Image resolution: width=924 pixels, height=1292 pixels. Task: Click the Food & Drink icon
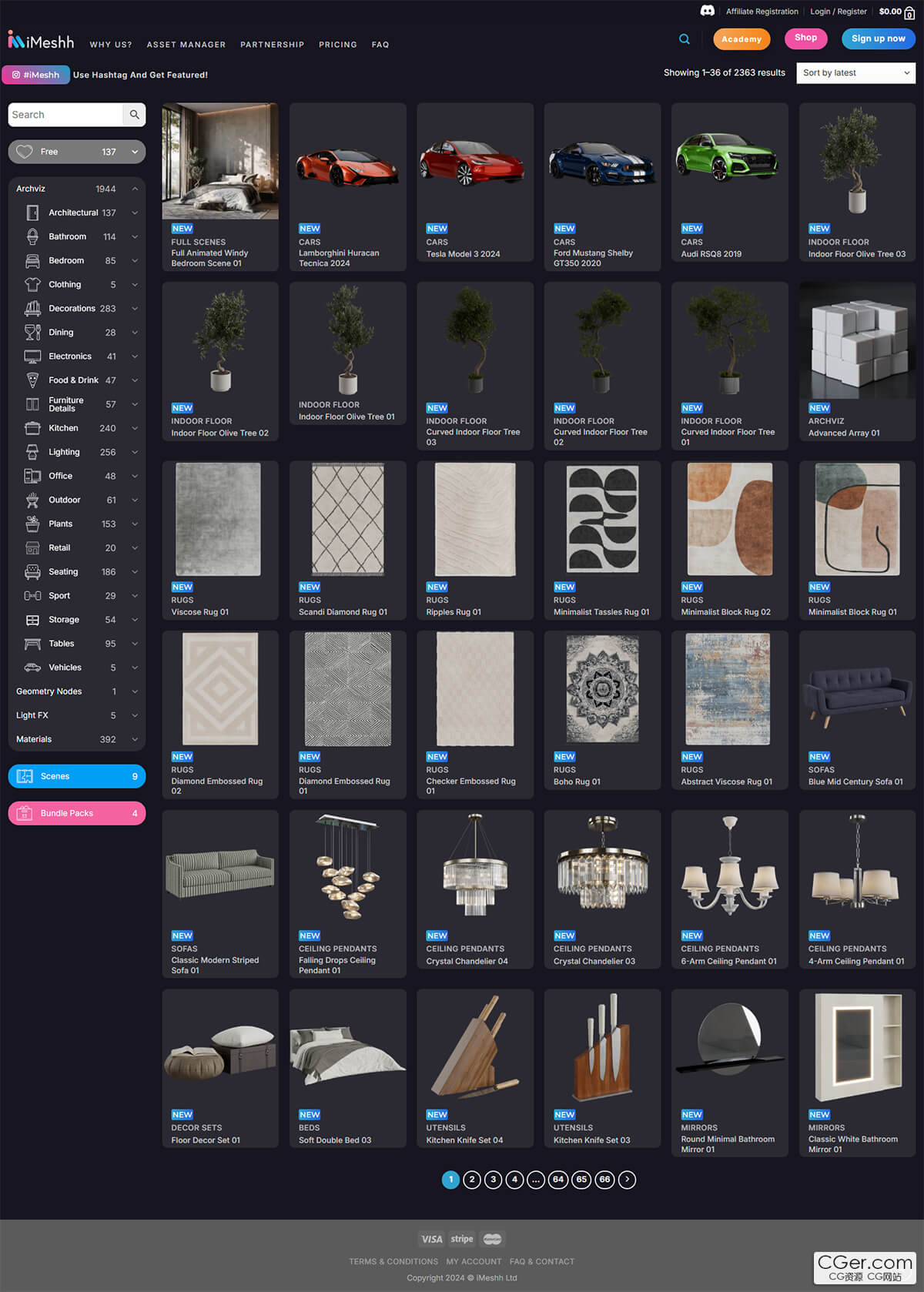32,380
